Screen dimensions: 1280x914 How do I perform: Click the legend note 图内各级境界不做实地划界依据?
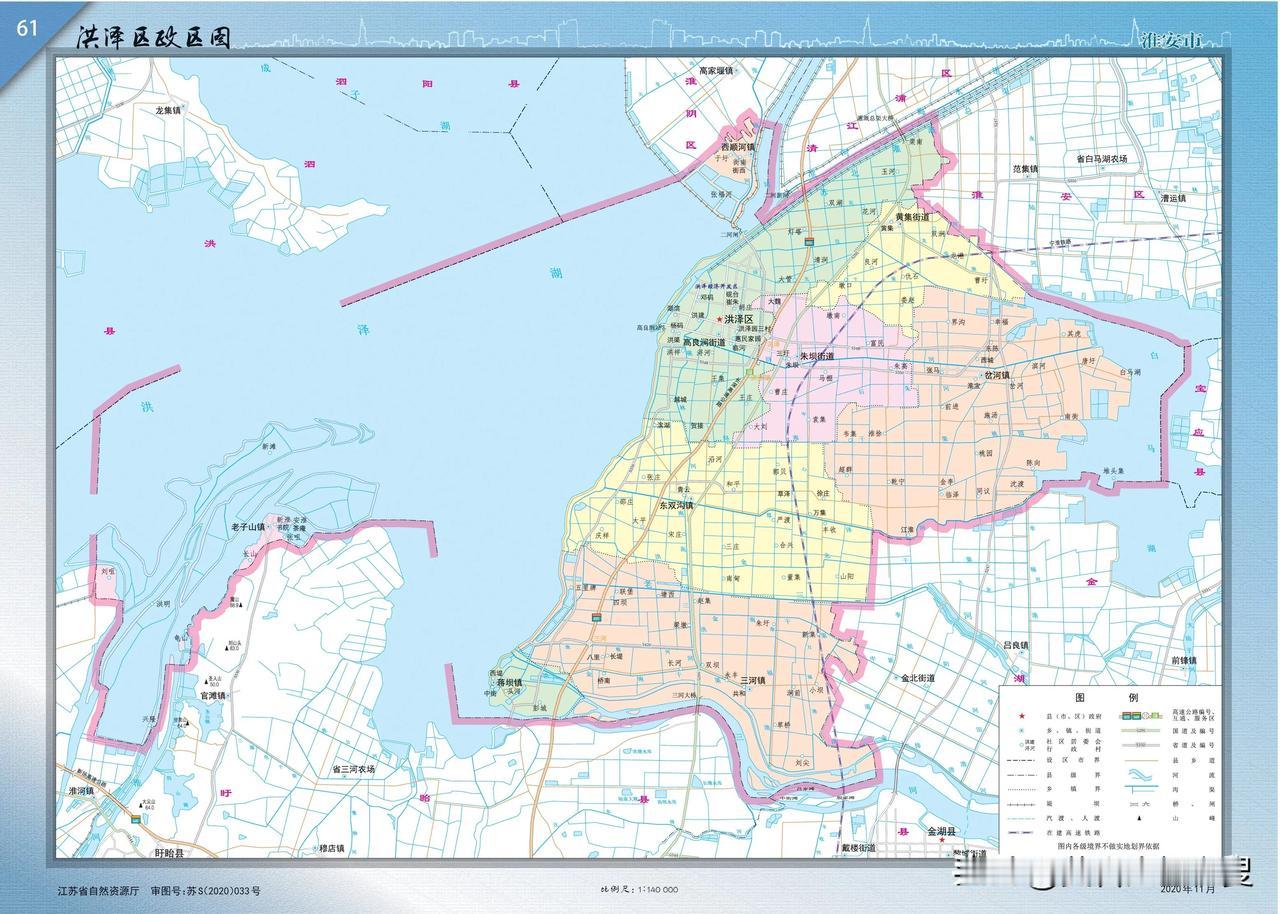pyautogui.click(x=1109, y=846)
